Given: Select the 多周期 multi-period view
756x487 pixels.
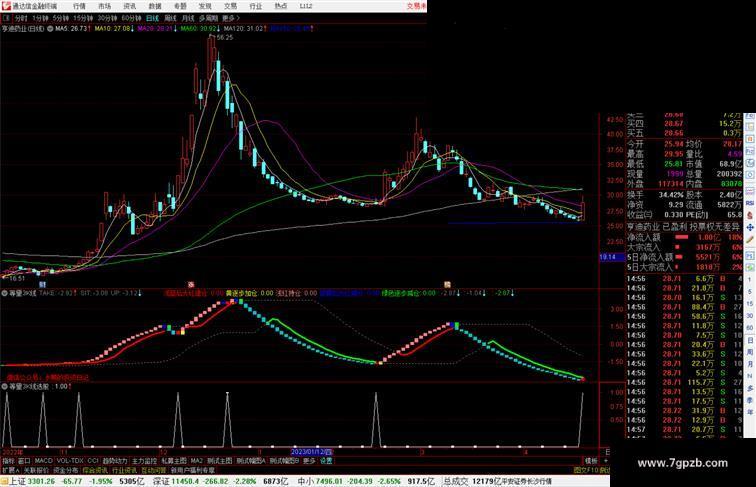Looking at the screenshot, I should click(x=208, y=18).
